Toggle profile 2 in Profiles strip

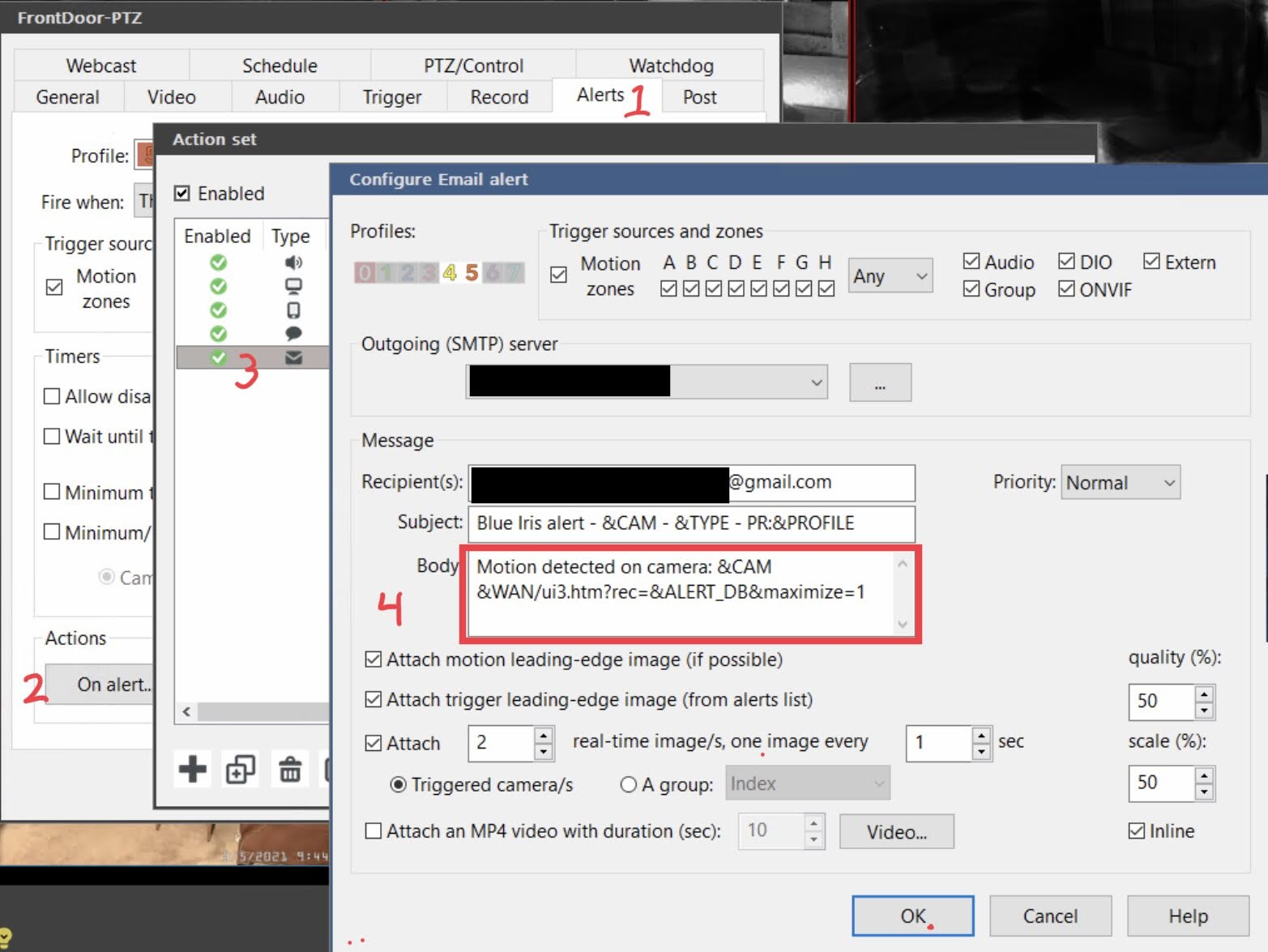pos(407,273)
